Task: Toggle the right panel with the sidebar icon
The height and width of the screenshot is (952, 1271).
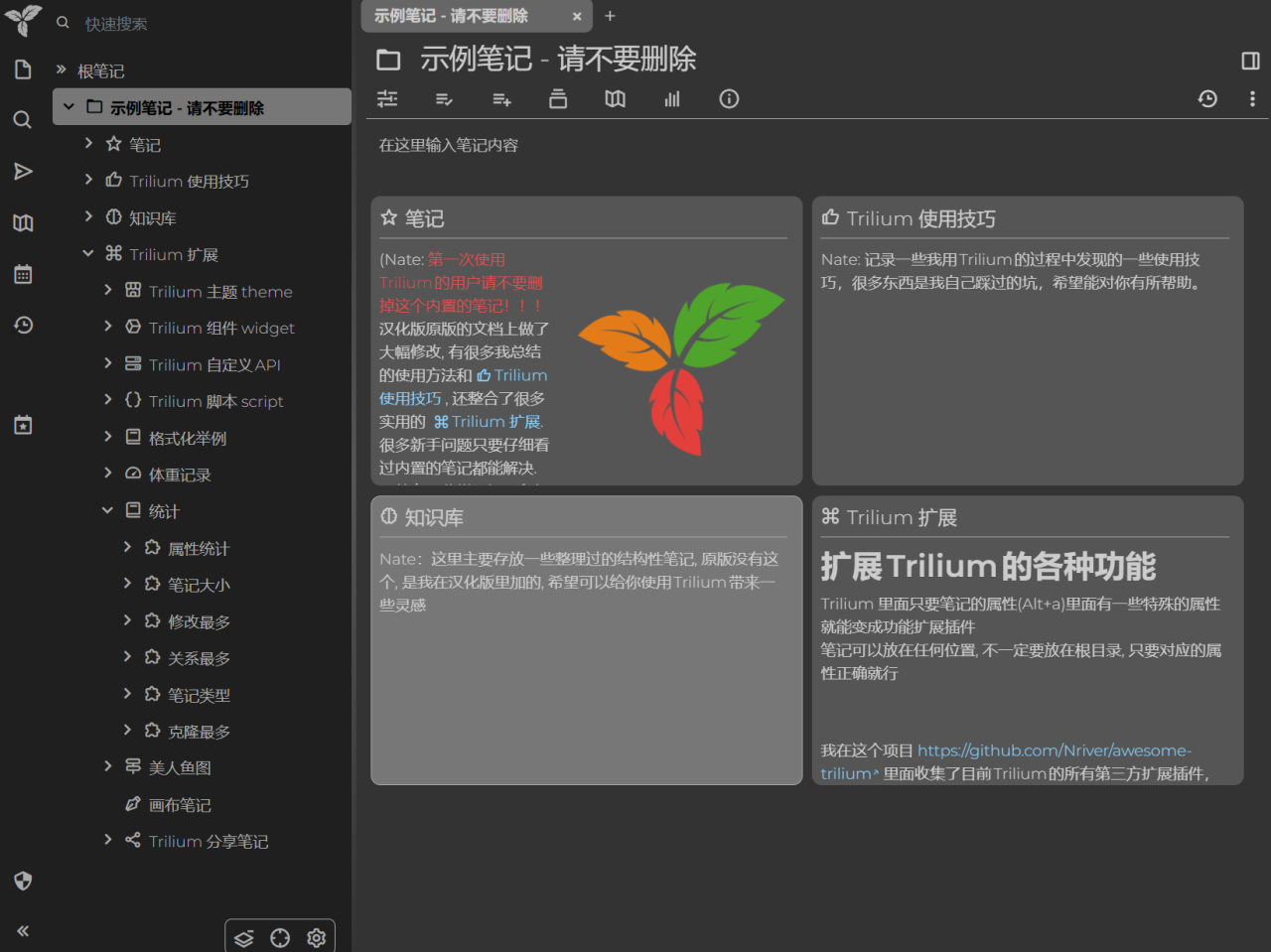Action: pos(1250,61)
